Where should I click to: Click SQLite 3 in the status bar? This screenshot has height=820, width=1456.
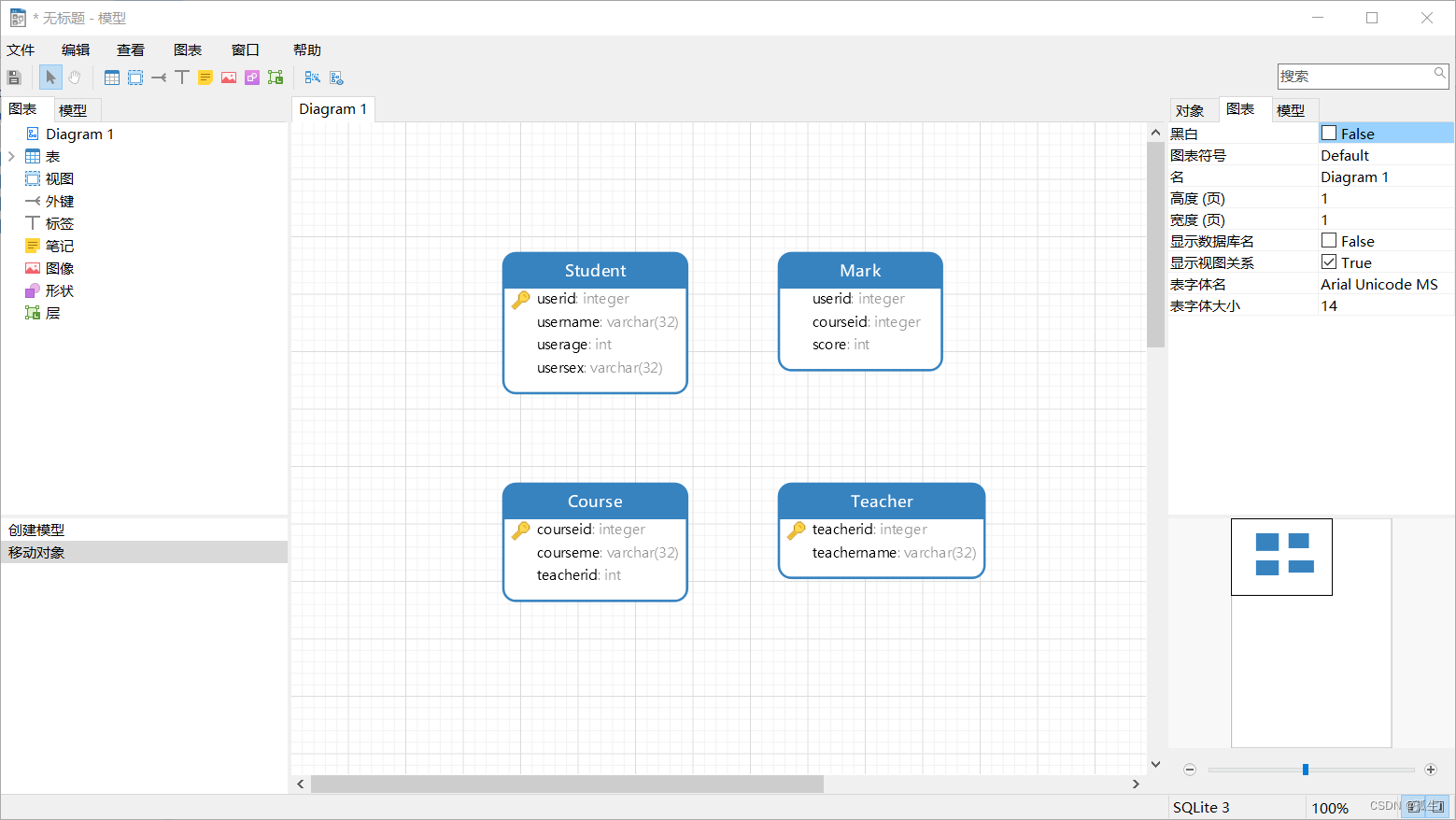tap(1201, 807)
